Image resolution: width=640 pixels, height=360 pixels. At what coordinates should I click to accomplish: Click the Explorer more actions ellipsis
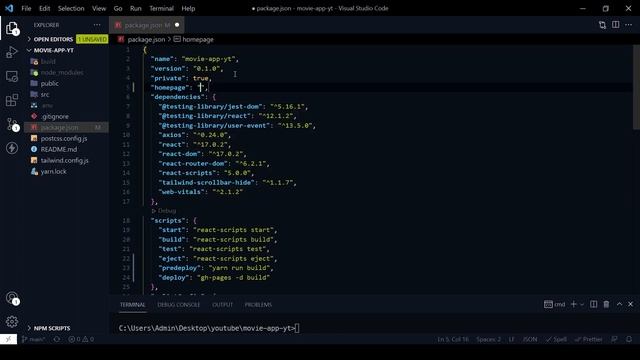(x=97, y=25)
